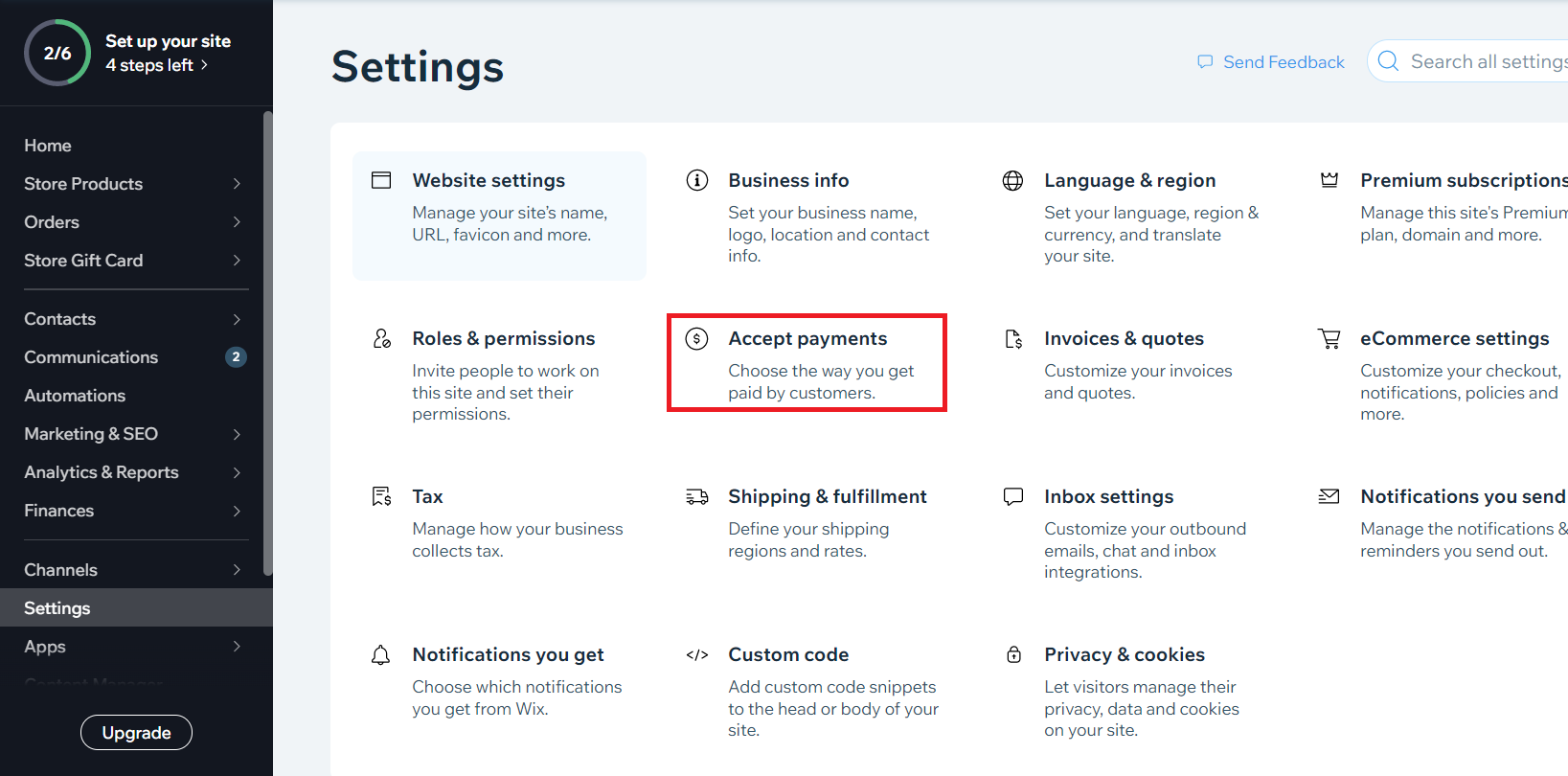Image resolution: width=1568 pixels, height=776 pixels.
Task: Click the Shipping & fulfillment truck icon
Action: [697, 496]
